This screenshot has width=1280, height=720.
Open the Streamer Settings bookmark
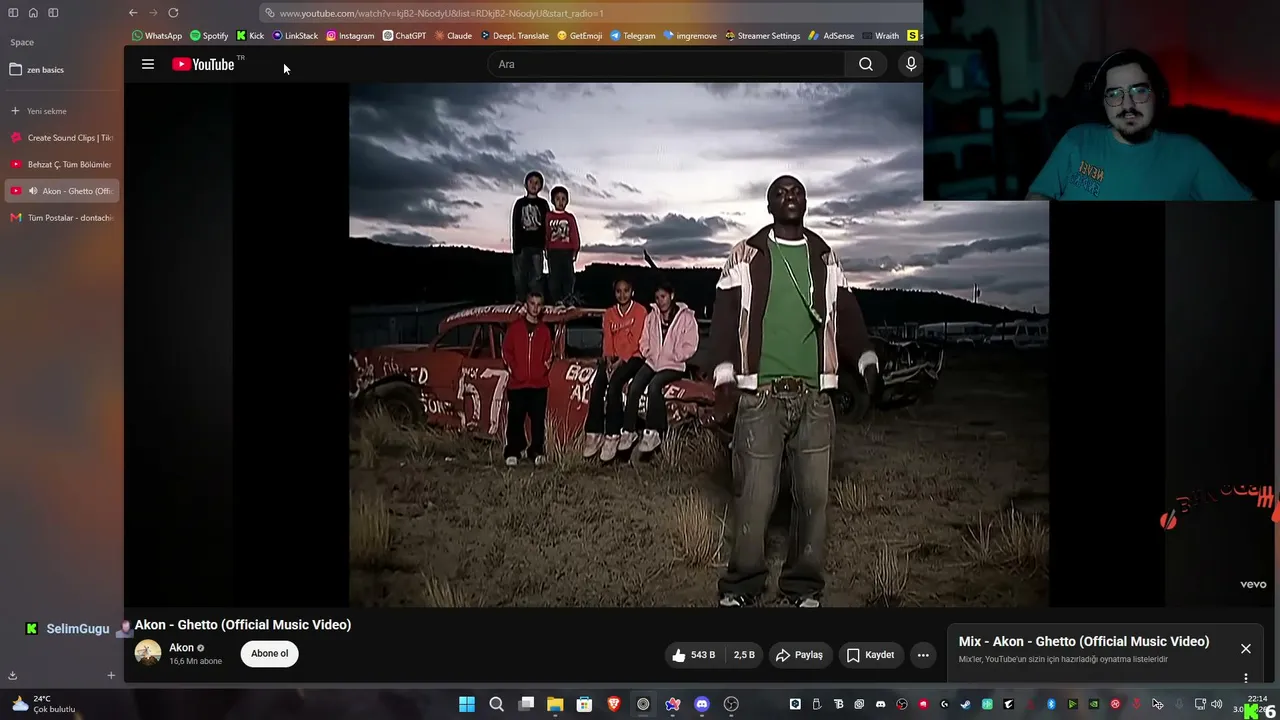(x=762, y=36)
